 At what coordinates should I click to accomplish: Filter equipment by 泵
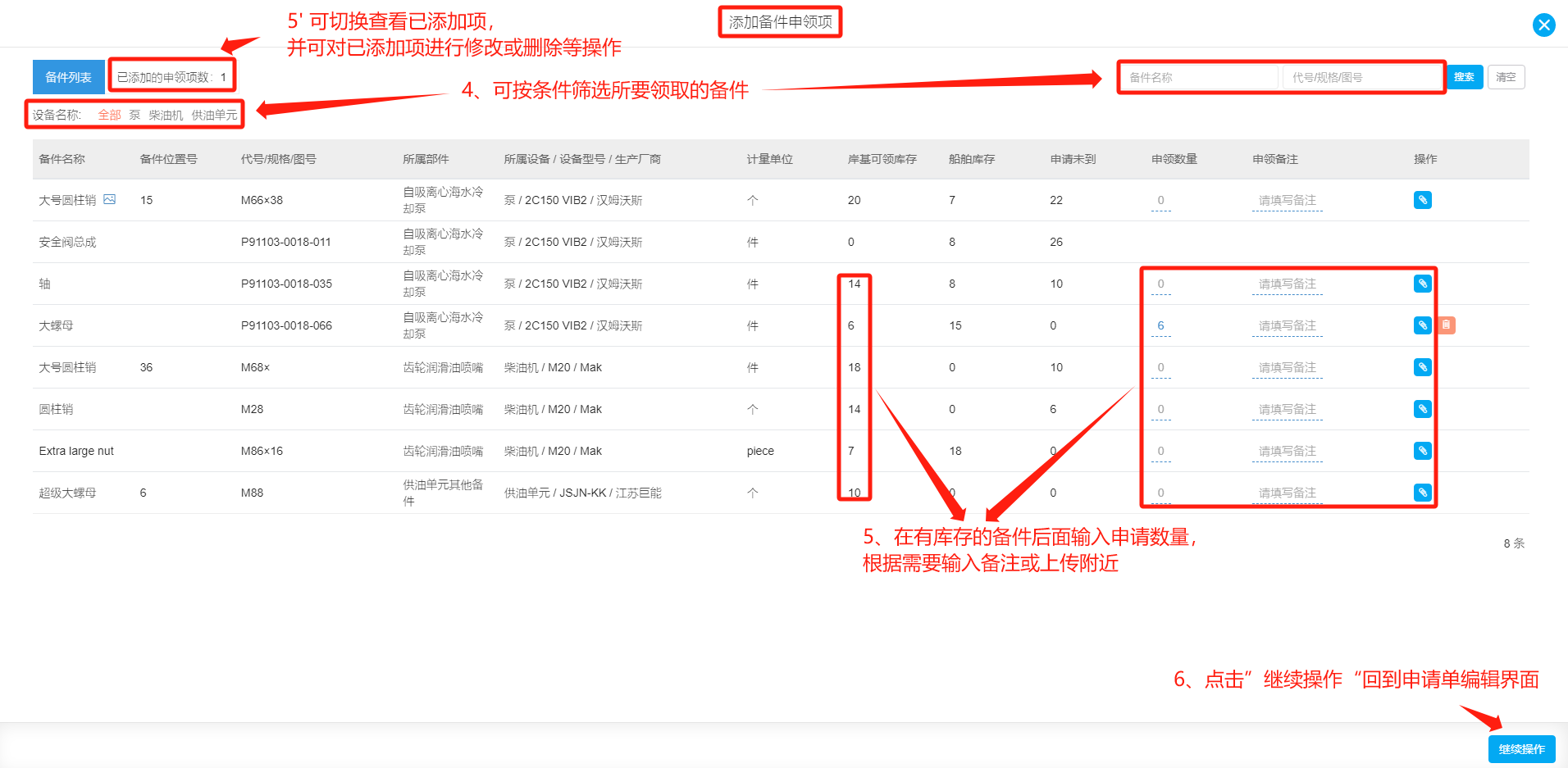tap(134, 115)
